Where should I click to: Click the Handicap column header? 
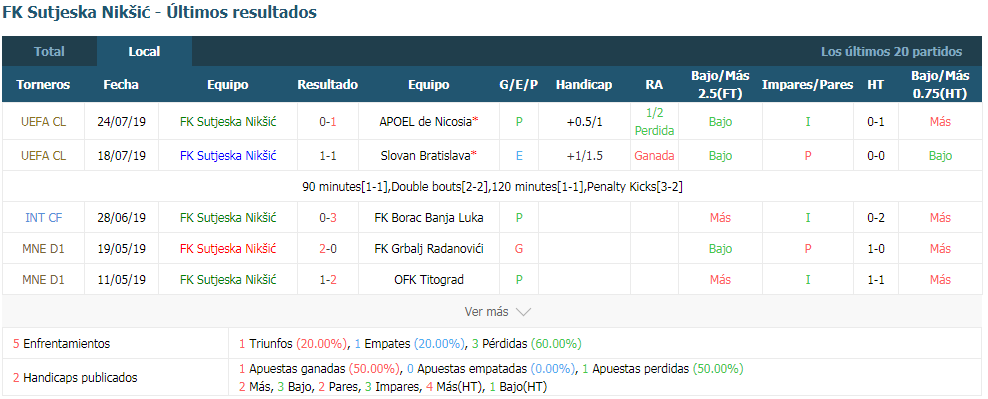[x=583, y=84]
